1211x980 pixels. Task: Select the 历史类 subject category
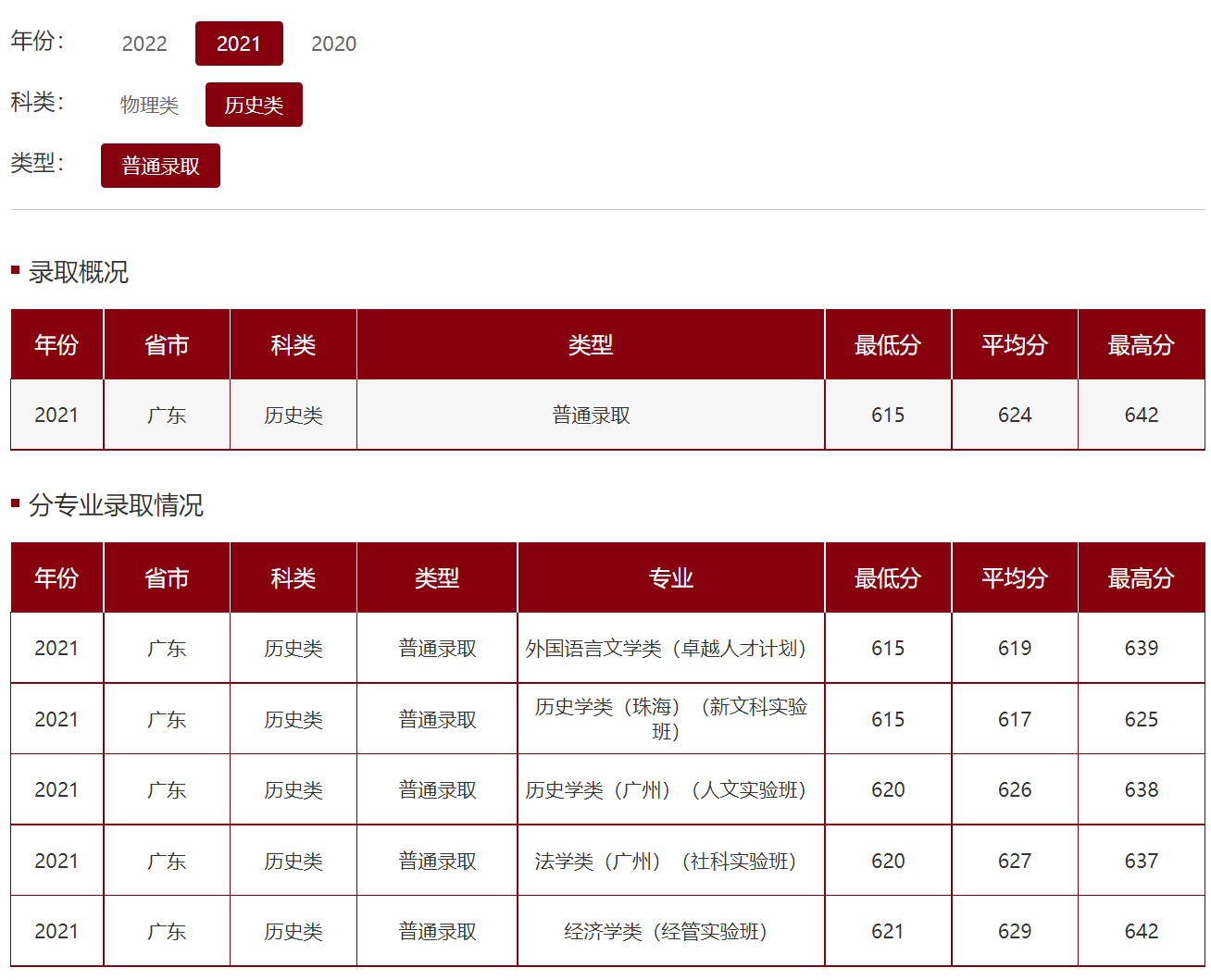click(x=254, y=105)
